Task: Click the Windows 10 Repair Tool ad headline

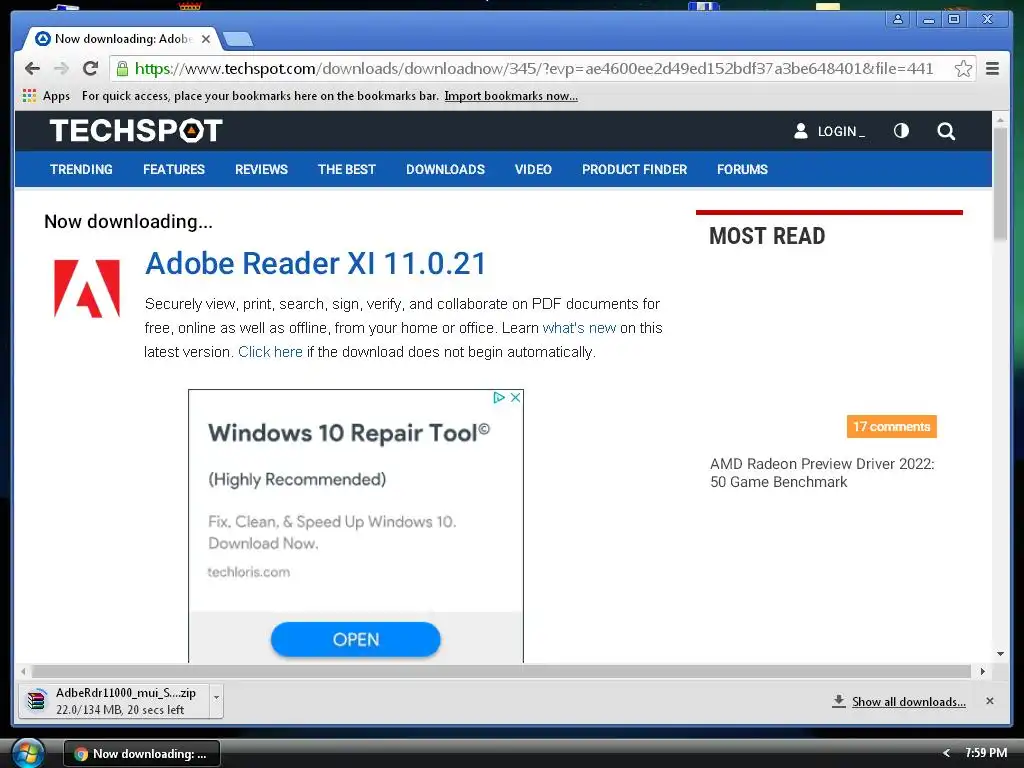Action: [349, 433]
